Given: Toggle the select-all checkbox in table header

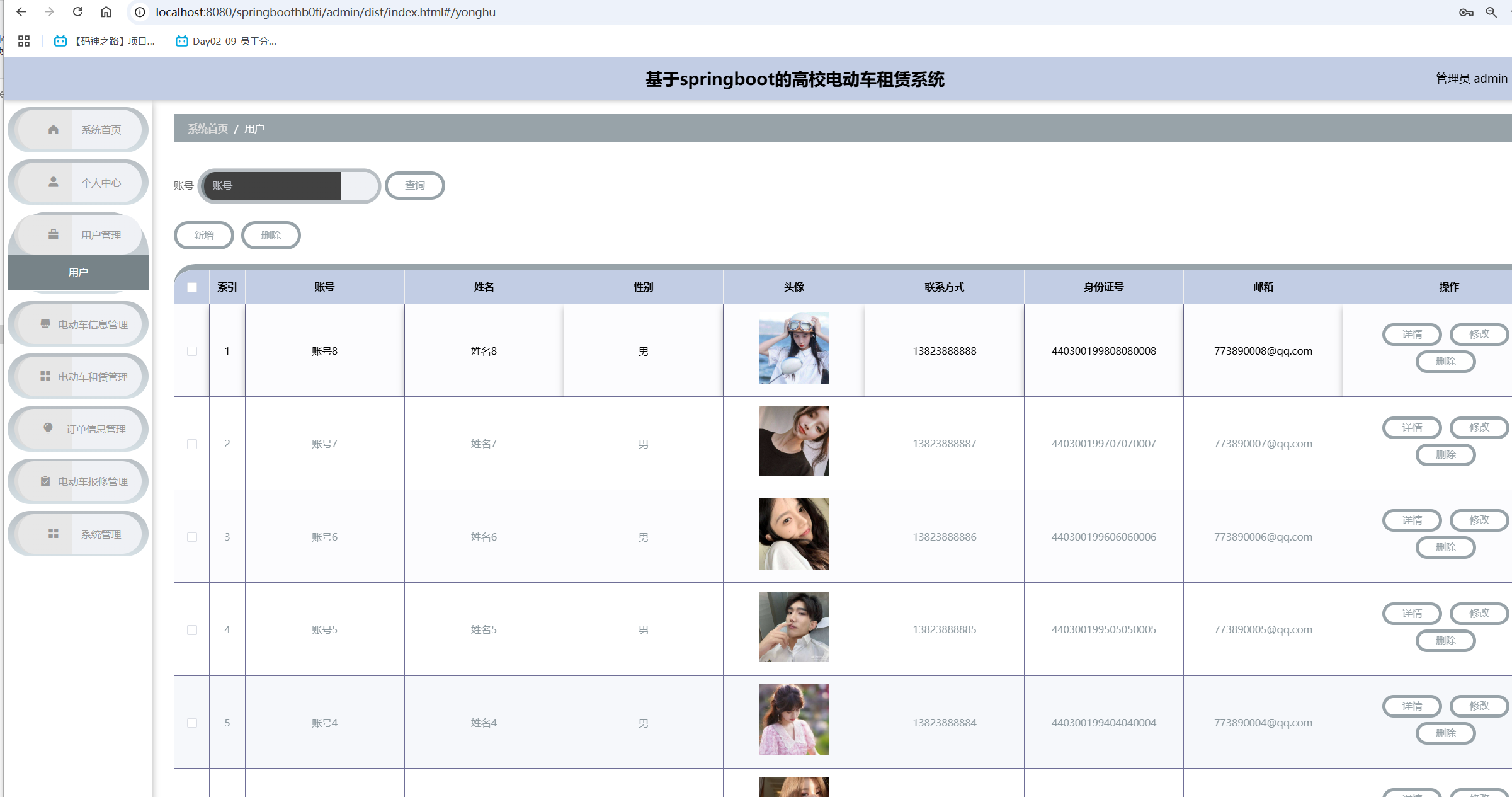Looking at the screenshot, I should (x=192, y=287).
